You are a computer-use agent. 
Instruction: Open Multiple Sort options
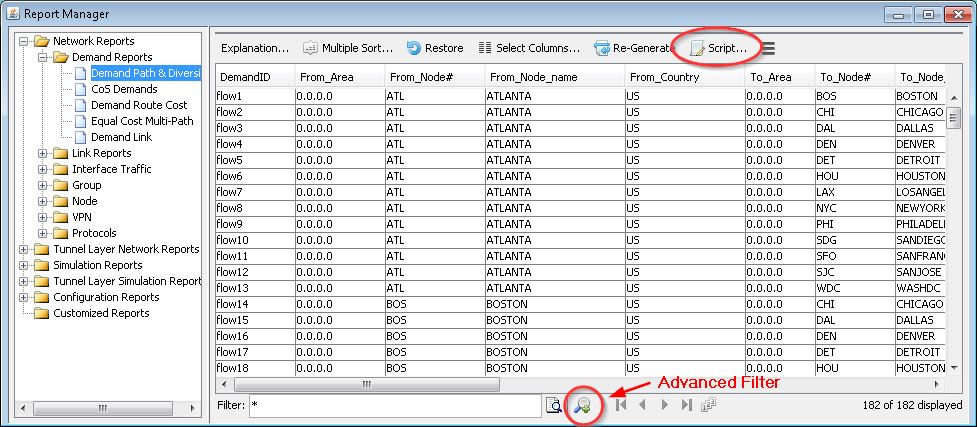pos(348,48)
